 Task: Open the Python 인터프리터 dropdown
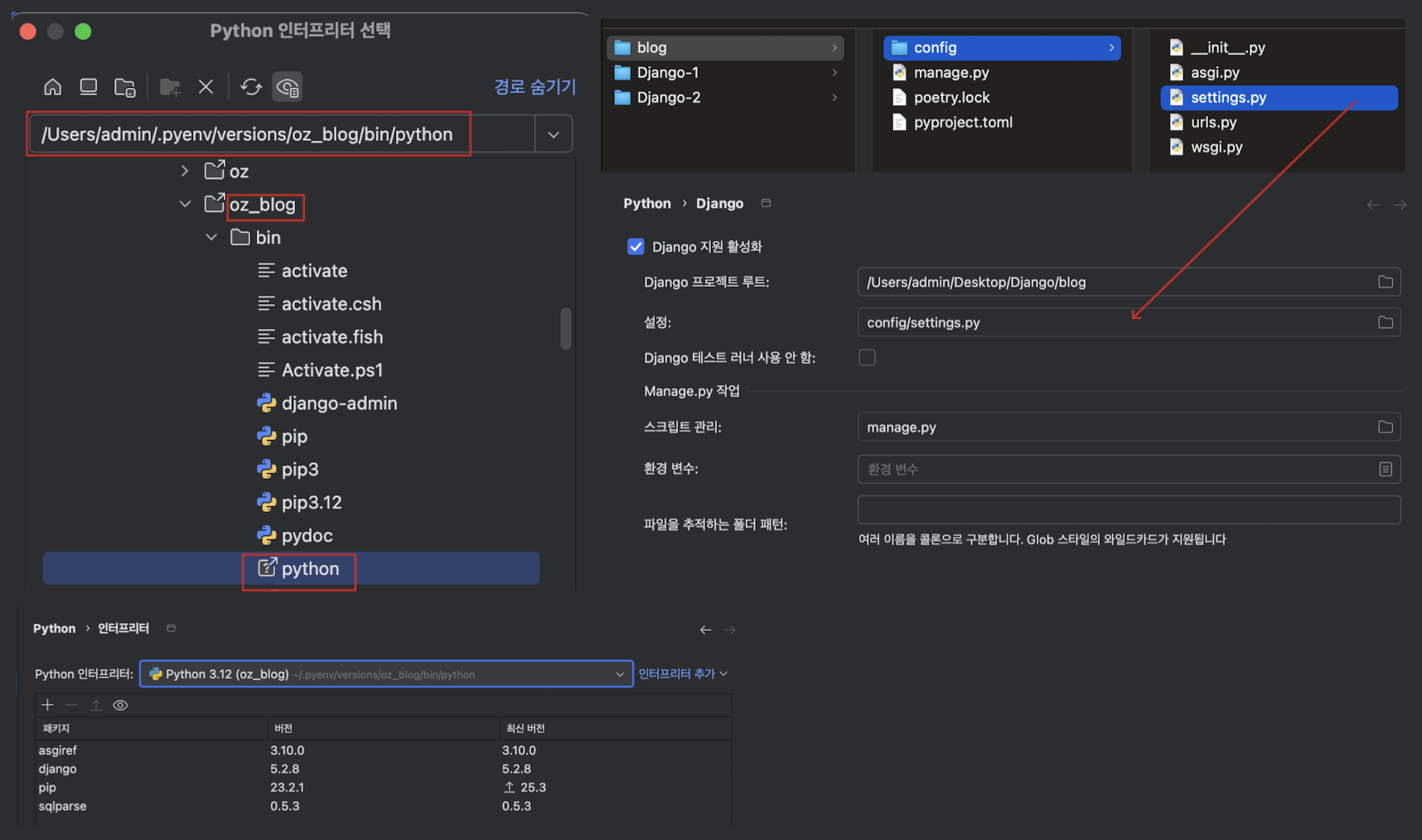pos(386,674)
